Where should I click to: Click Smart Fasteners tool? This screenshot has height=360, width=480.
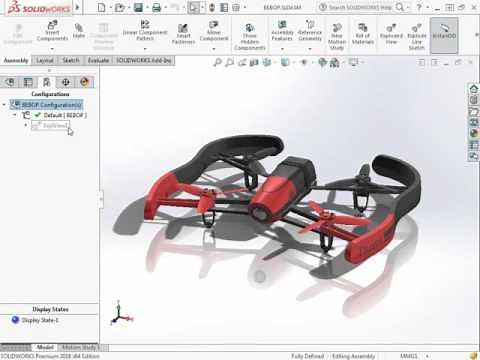(x=183, y=34)
